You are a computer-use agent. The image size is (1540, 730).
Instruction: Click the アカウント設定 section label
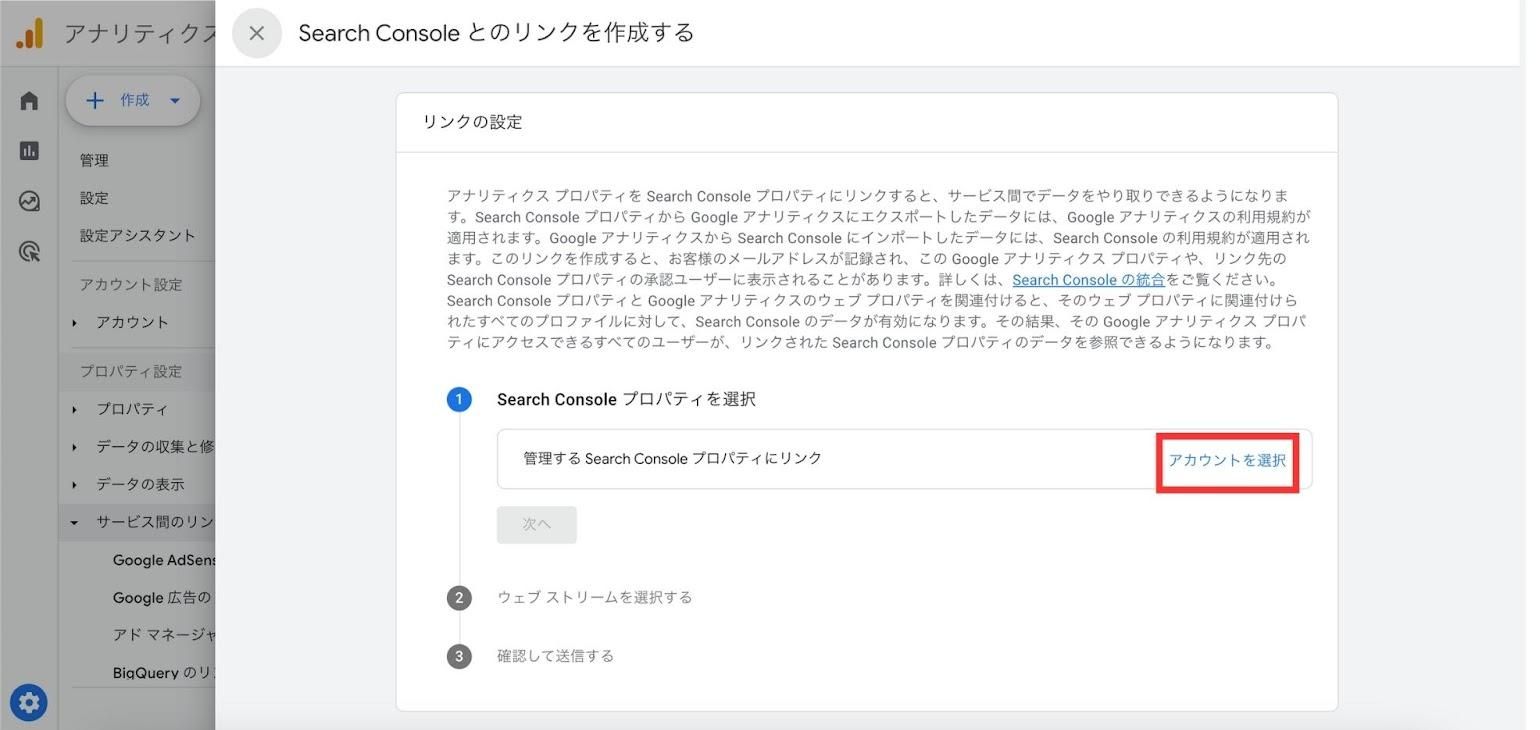[x=131, y=285]
